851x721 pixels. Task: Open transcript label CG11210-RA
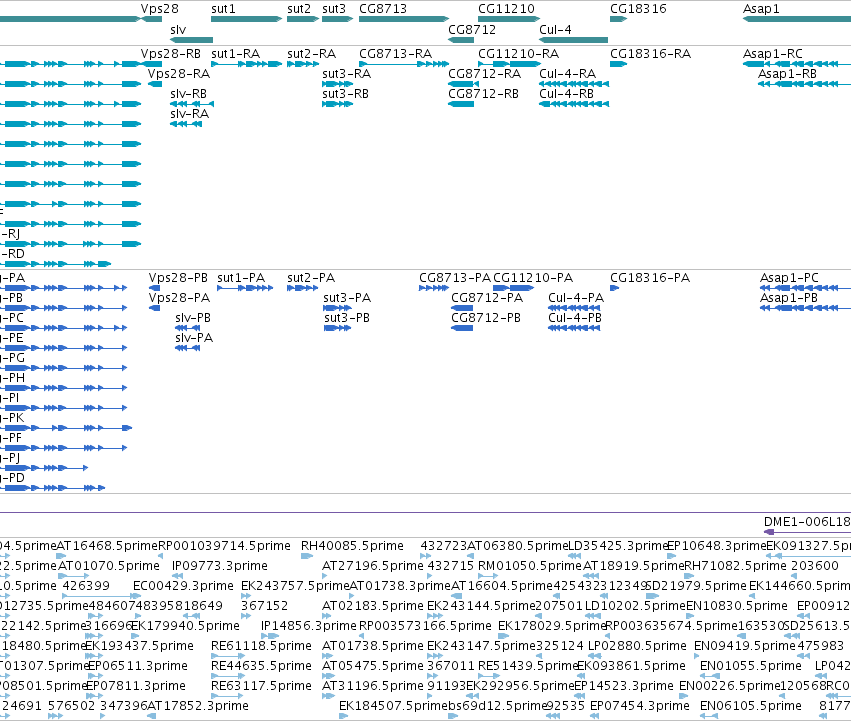518,54
